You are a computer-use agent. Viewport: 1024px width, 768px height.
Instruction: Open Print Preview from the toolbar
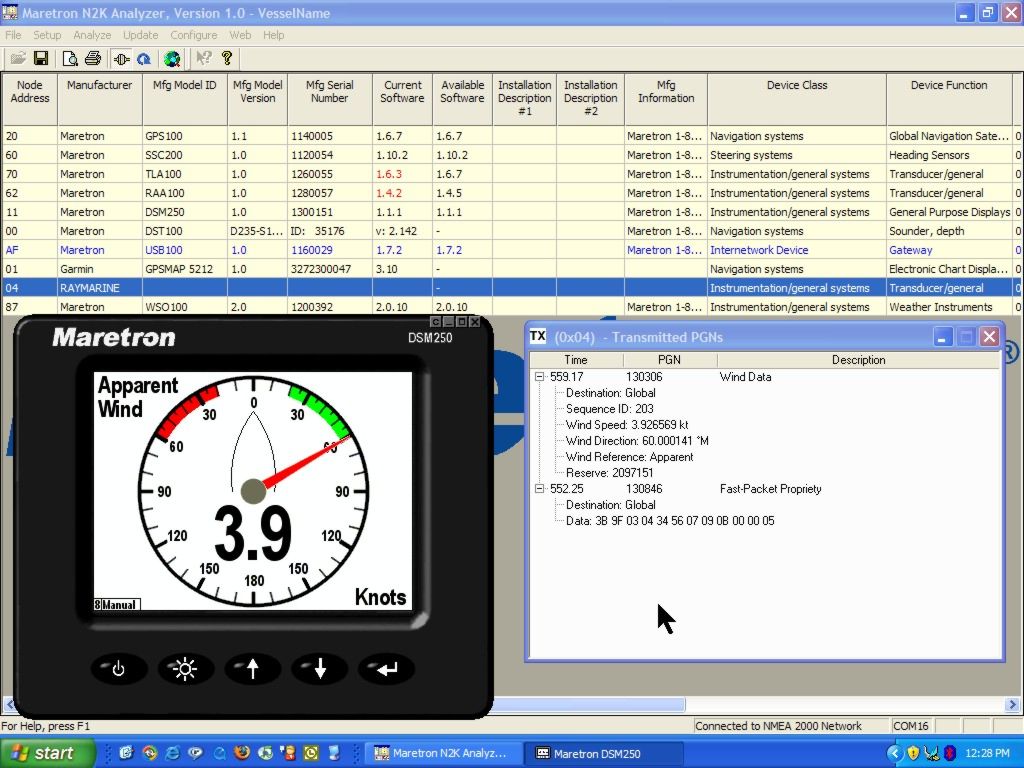(x=70, y=59)
